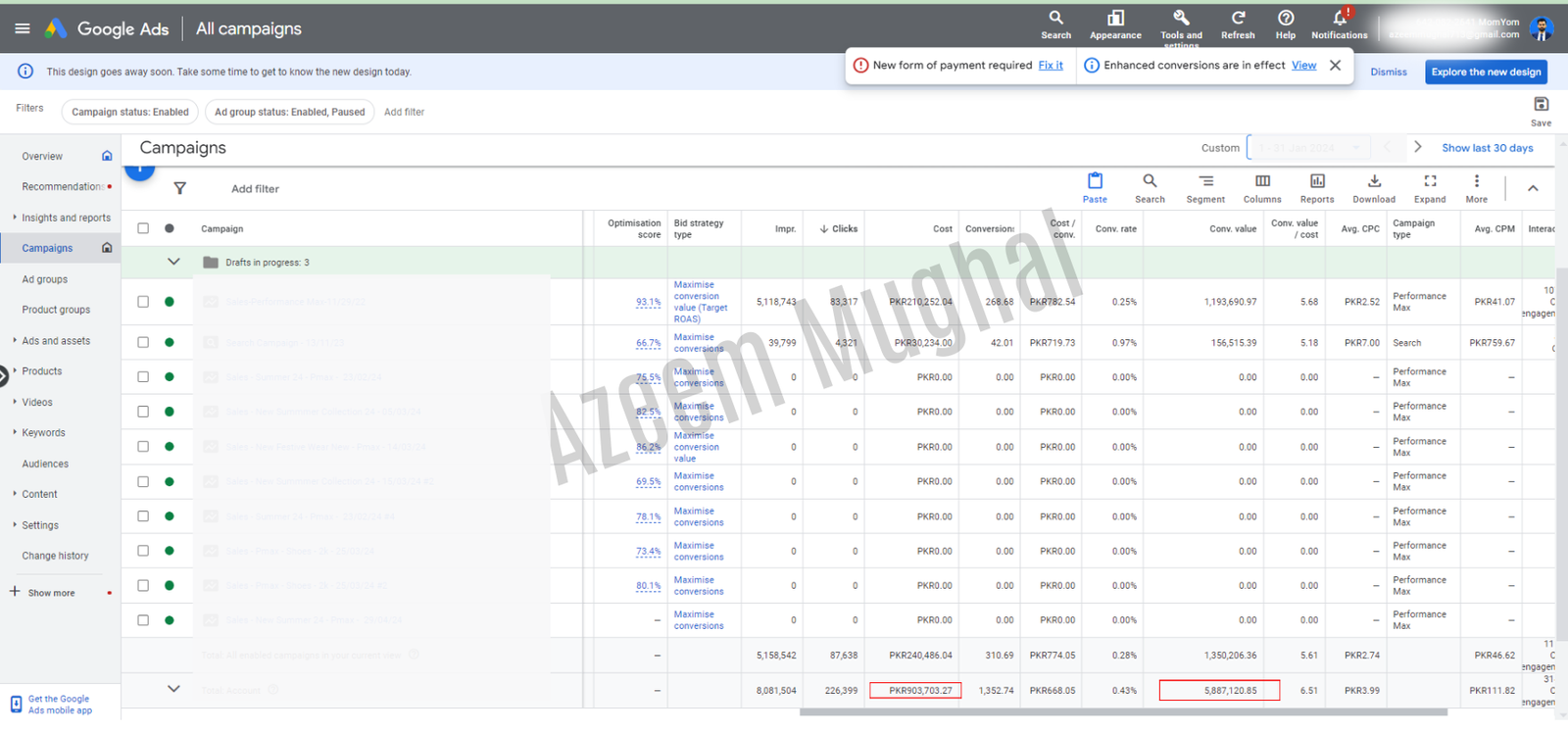Viewport: 1568px width, 732px height.
Task: Expand table to full screen
Action: (x=1430, y=181)
